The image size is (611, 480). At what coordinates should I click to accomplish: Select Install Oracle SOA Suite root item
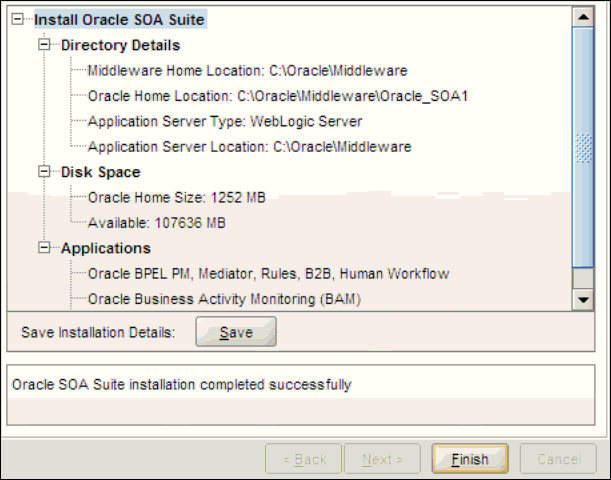[120, 19]
